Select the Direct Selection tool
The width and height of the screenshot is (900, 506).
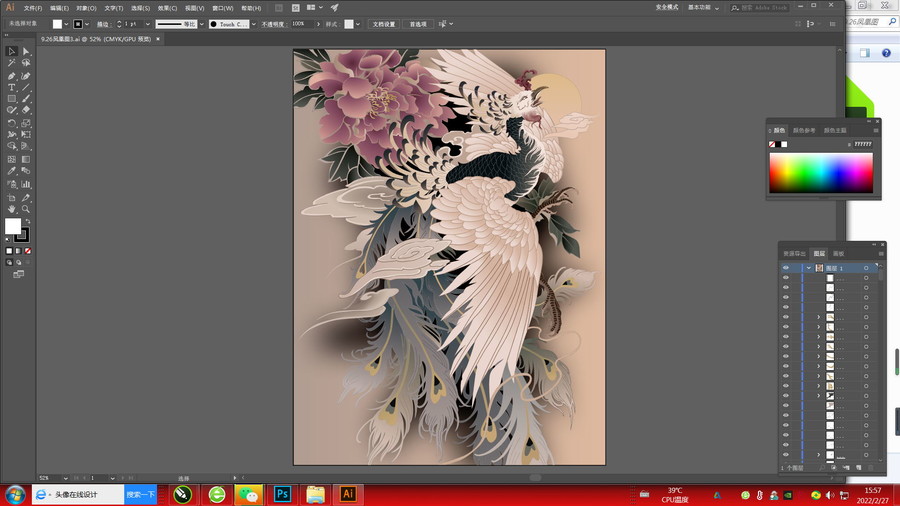pos(26,51)
